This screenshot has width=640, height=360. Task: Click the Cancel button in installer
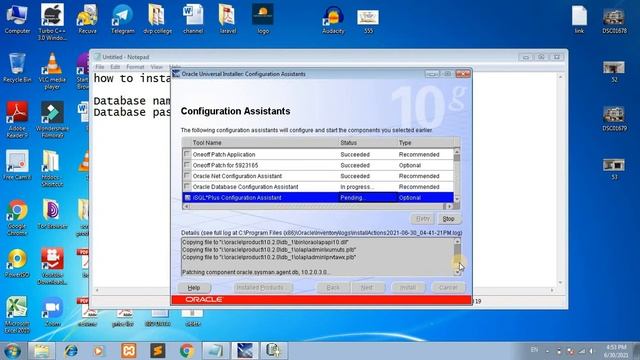448,288
